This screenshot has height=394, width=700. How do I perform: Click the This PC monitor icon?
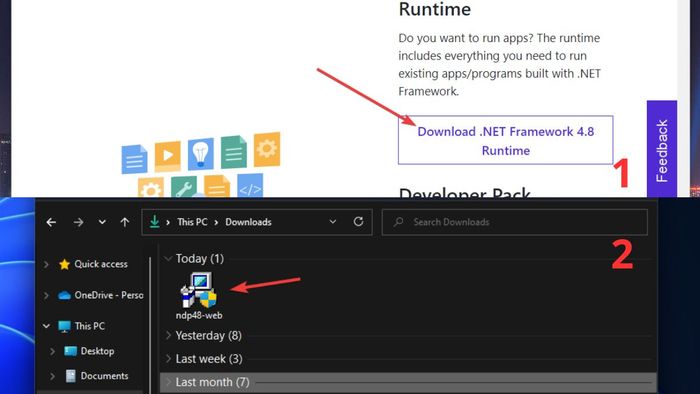click(64, 326)
